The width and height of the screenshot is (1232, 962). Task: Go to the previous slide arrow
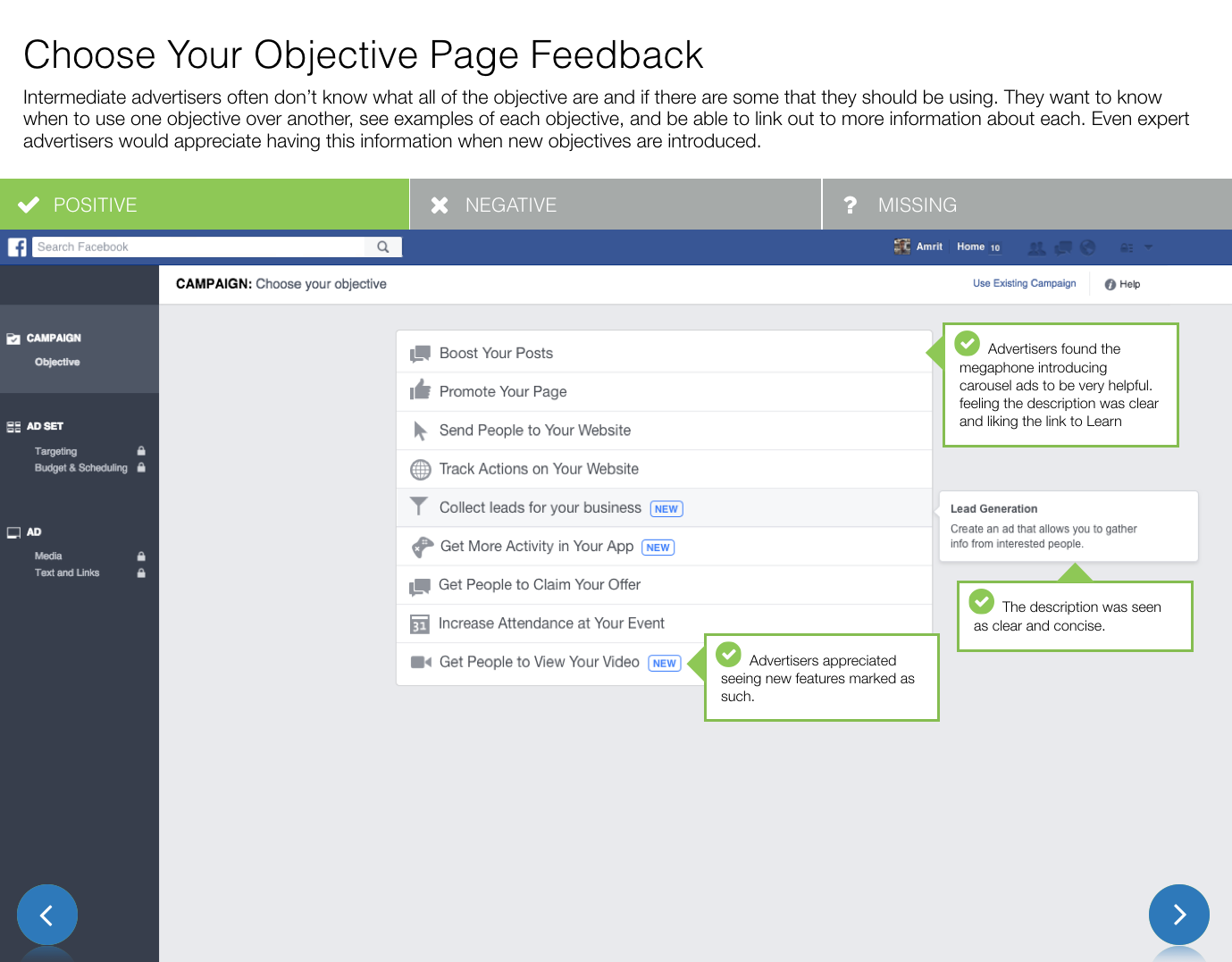click(x=47, y=915)
